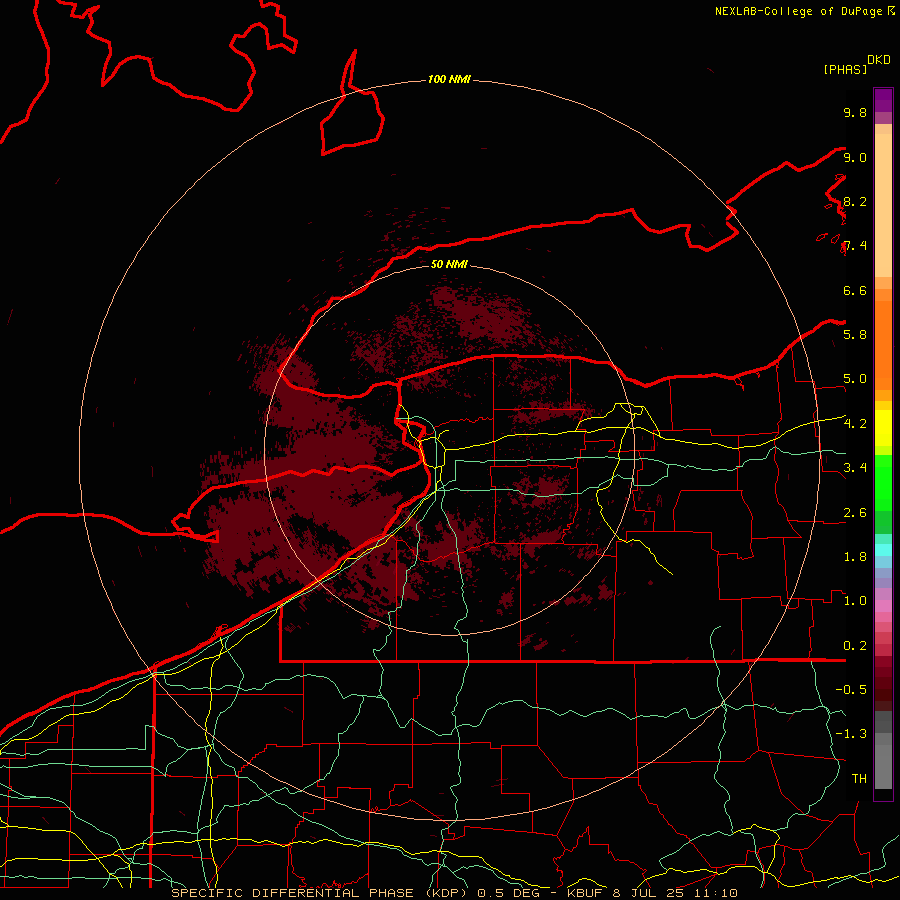
Task: Select the 7.4 scale label
Action: tap(855, 246)
